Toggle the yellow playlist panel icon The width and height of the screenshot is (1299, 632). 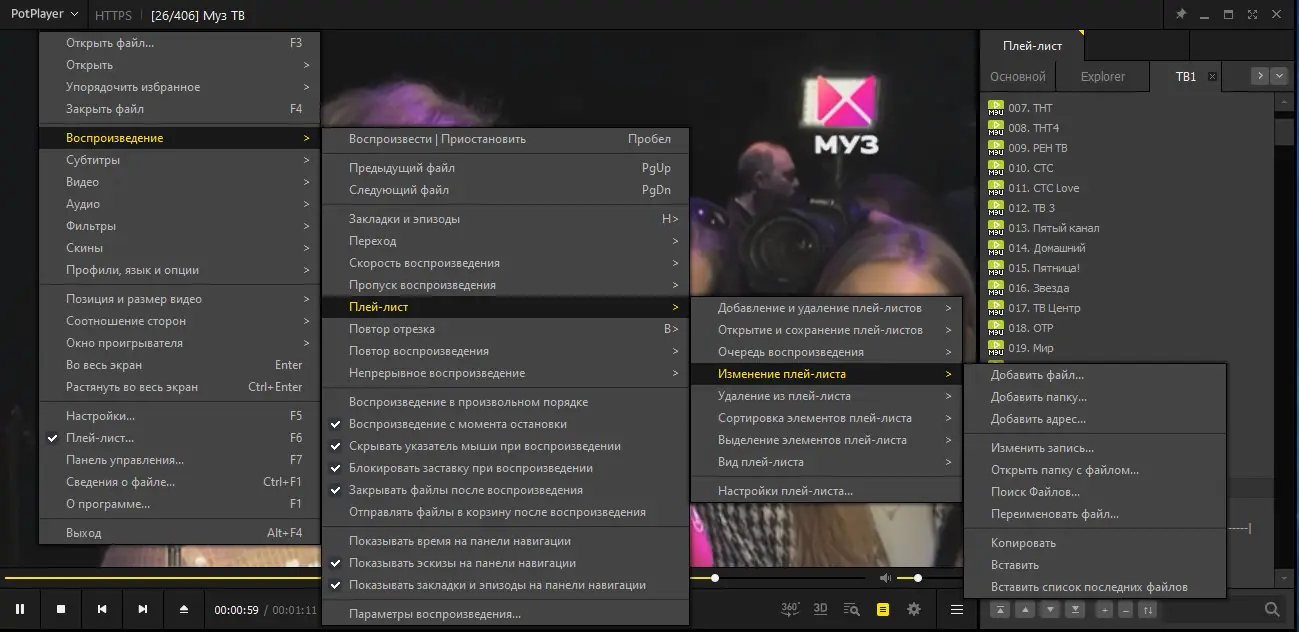click(883, 608)
